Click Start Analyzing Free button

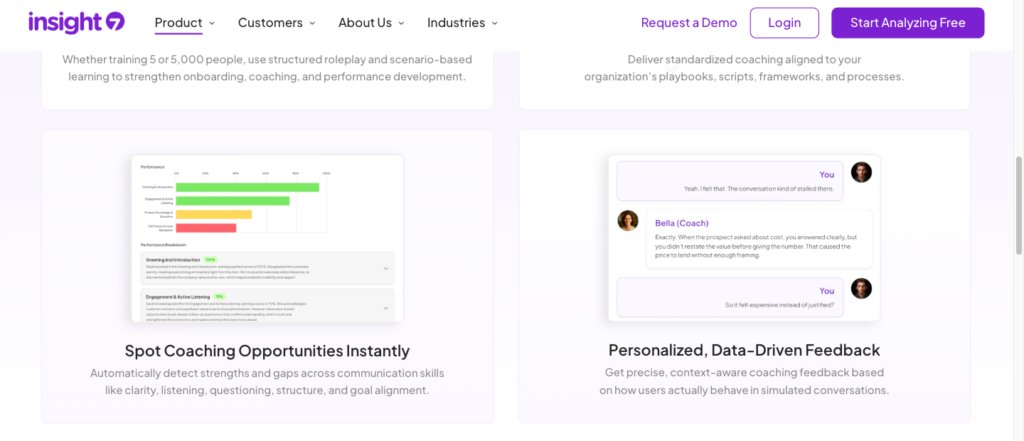pos(907,22)
